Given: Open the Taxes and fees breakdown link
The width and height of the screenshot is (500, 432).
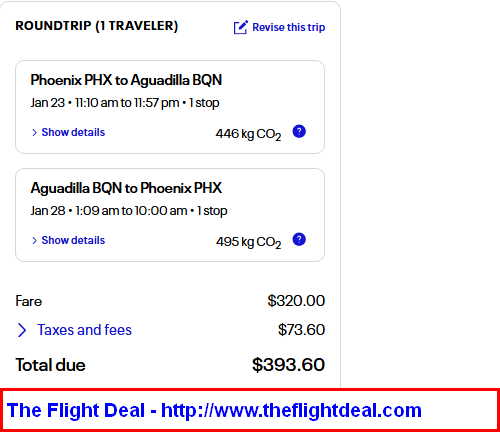Looking at the screenshot, I should coord(84,330).
